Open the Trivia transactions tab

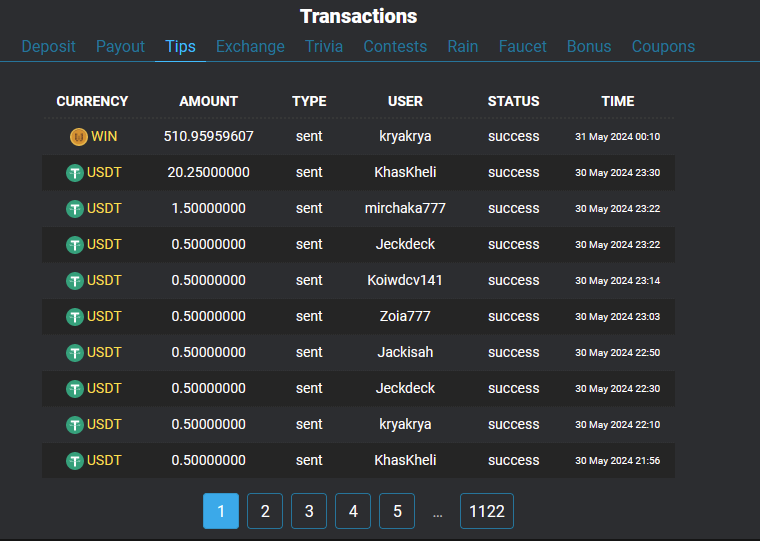click(324, 46)
